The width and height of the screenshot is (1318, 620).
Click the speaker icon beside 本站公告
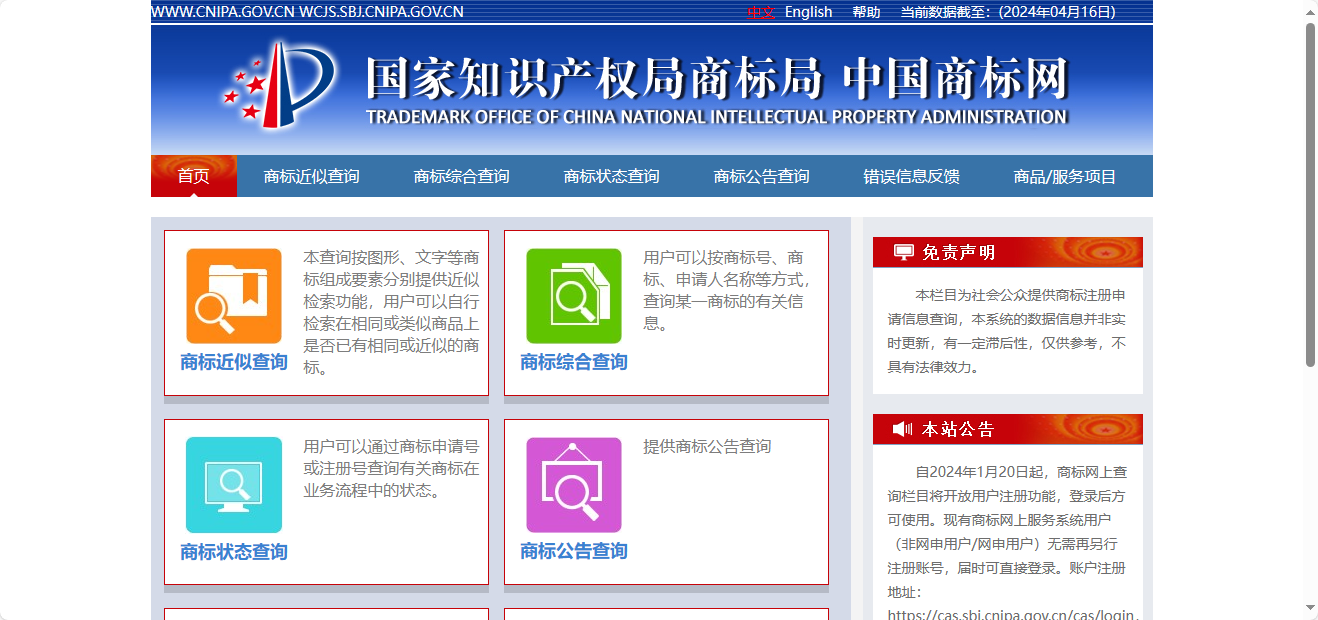(903, 429)
